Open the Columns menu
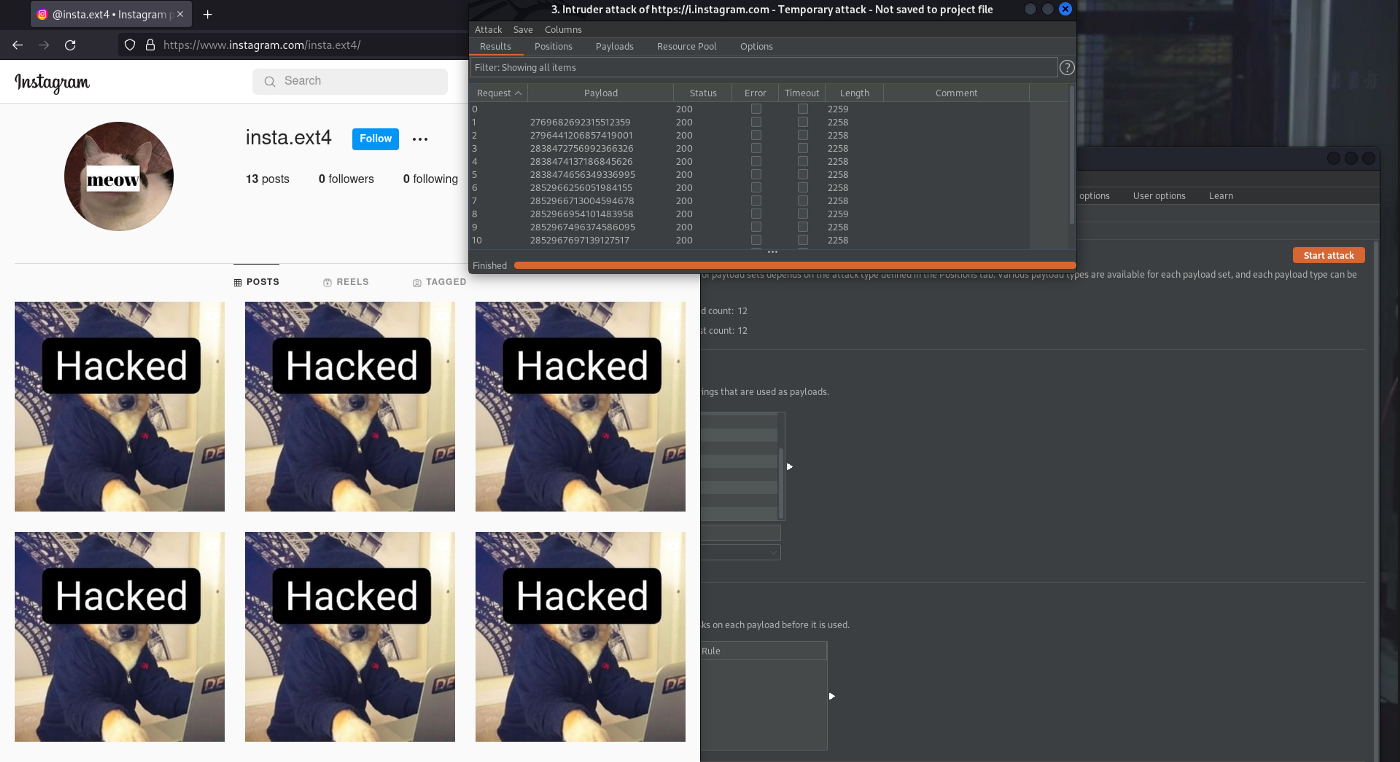The image size is (1400, 762). [563, 30]
